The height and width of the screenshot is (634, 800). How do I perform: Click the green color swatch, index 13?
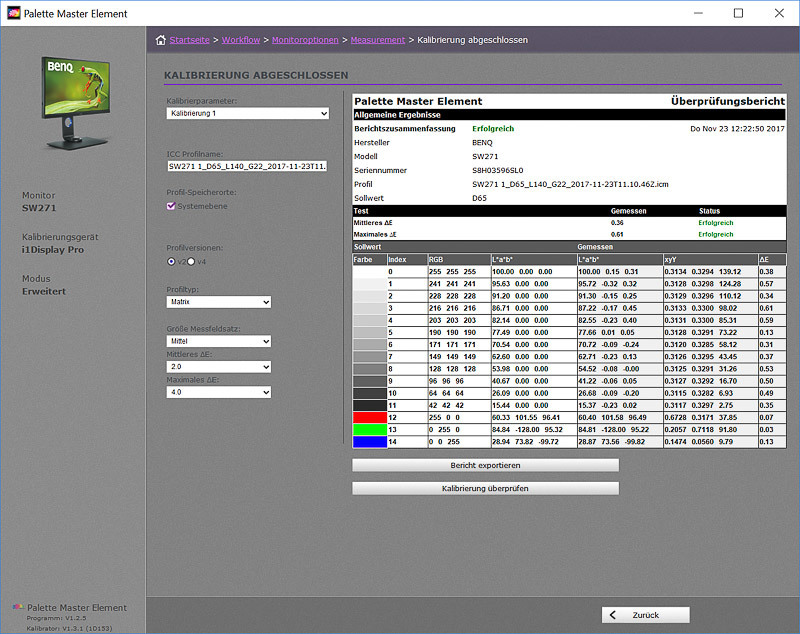click(370, 429)
